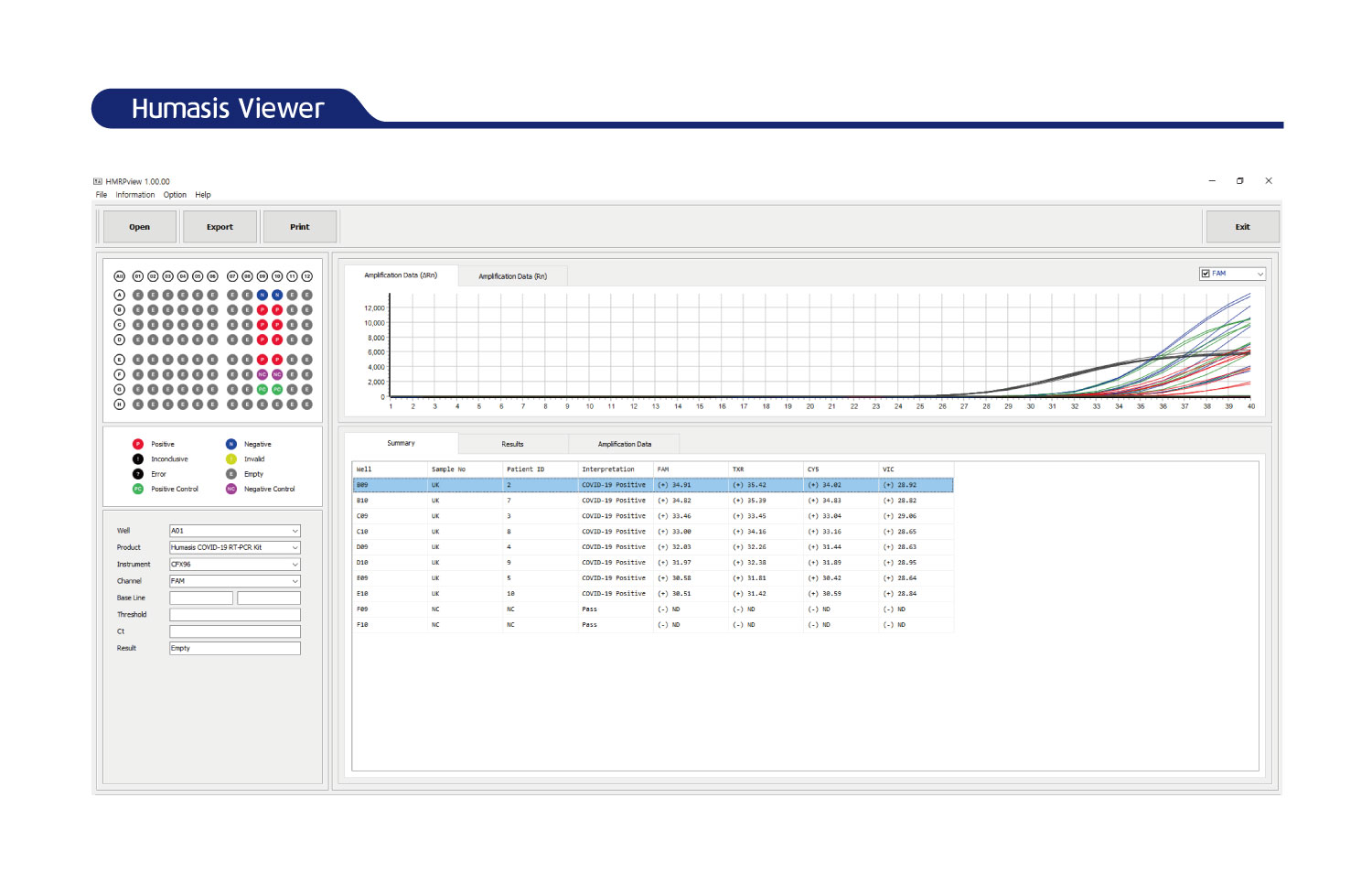Select the column 12 header circle
This screenshot has width=1372, height=884.
tap(307, 276)
